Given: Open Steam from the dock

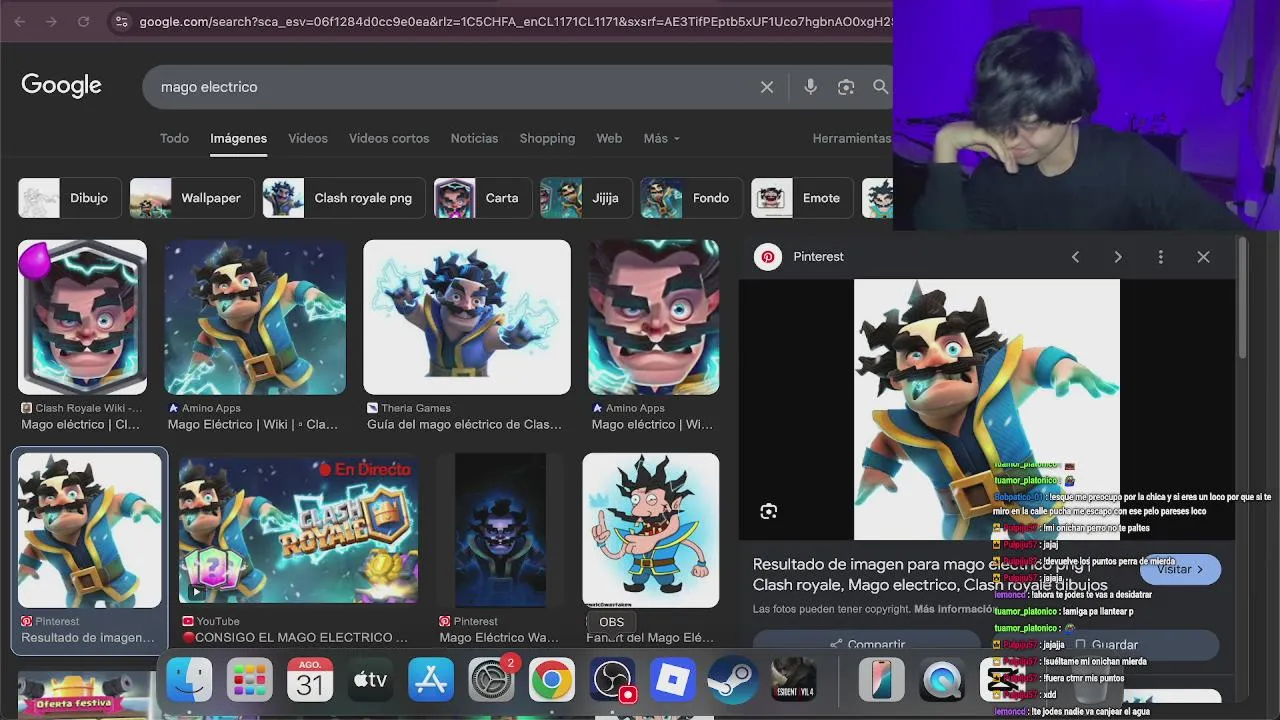Looking at the screenshot, I should click(733, 681).
